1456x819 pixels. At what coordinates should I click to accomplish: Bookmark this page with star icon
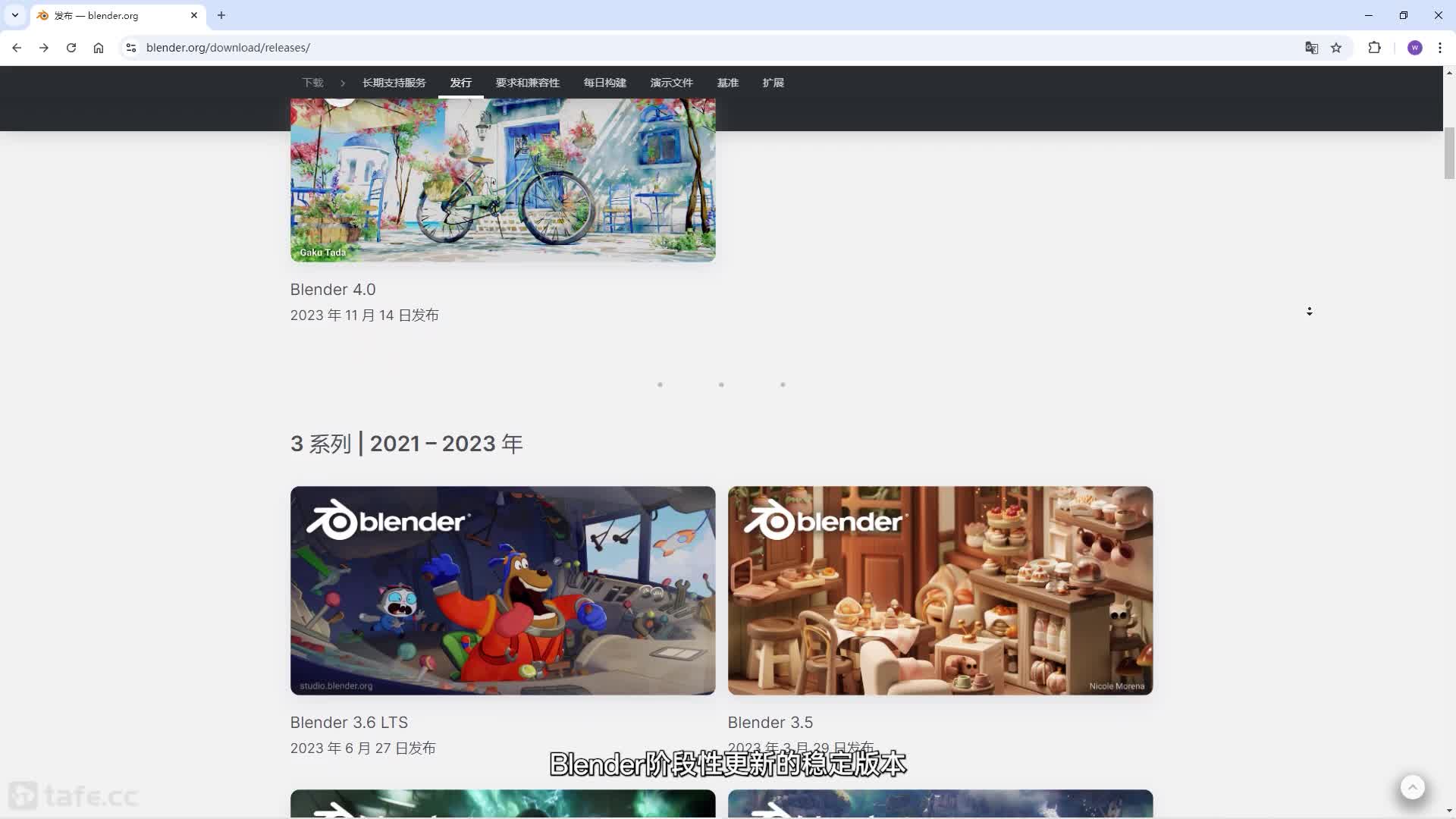click(1336, 48)
